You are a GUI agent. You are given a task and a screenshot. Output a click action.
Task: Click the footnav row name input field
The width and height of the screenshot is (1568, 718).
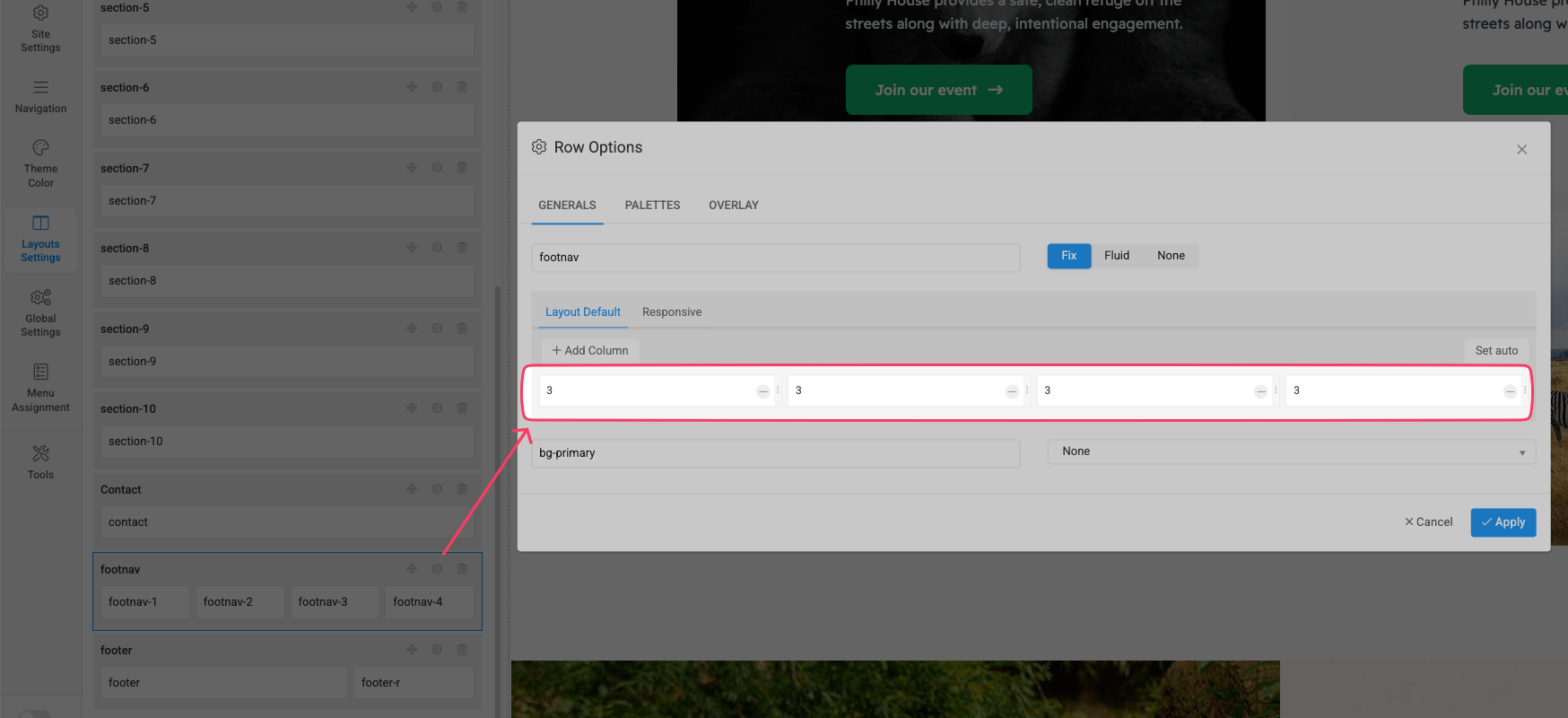(x=775, y=258)
